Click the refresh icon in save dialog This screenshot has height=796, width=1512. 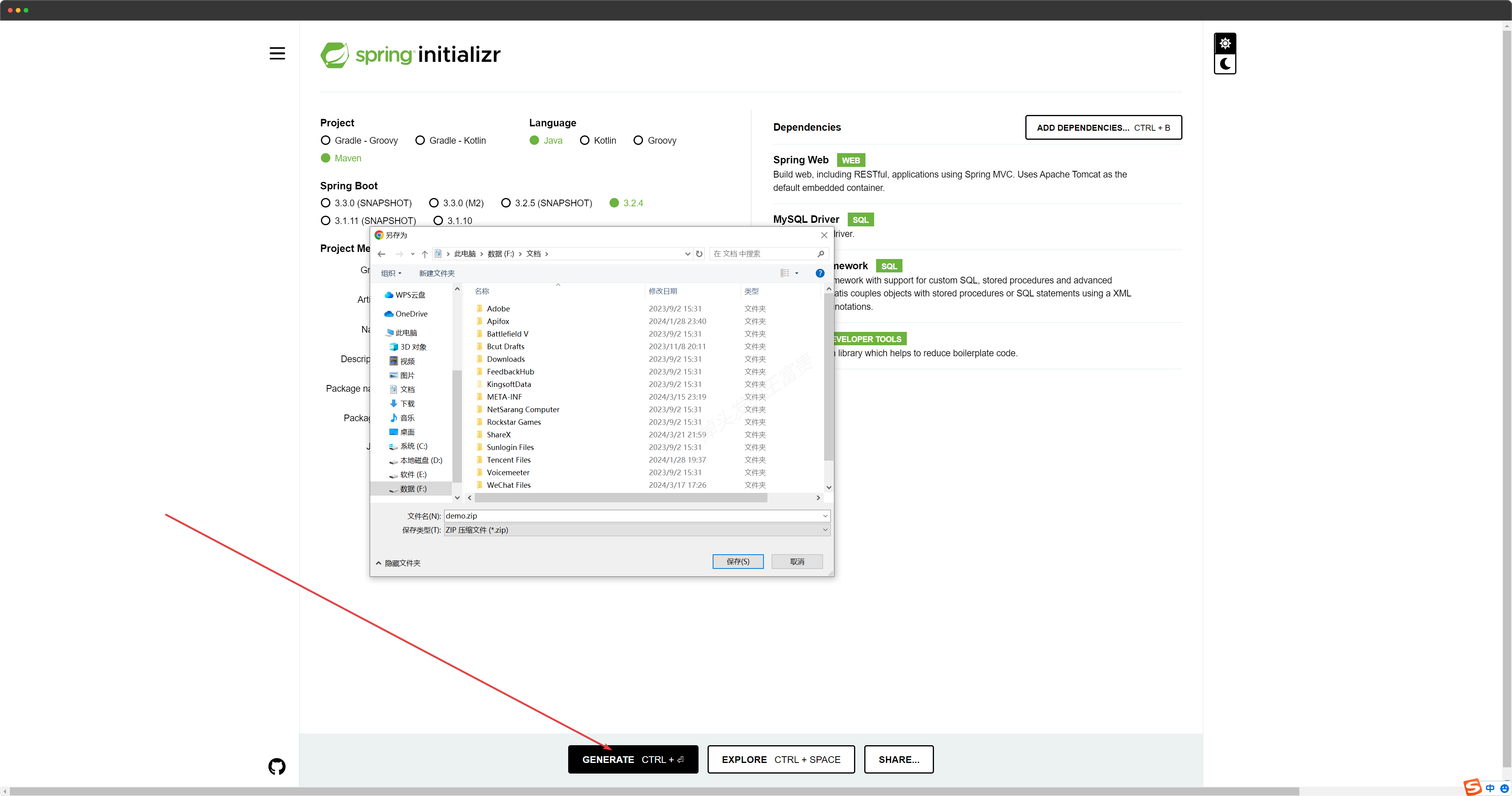[699, 254]
